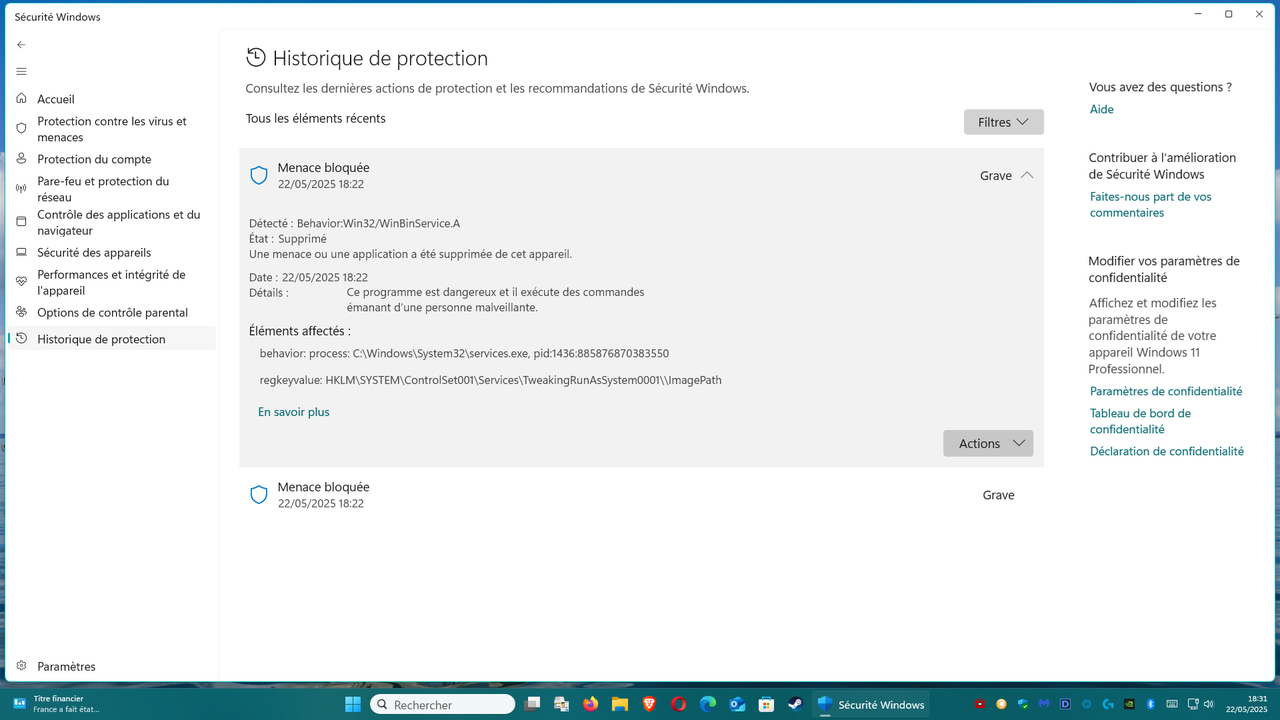Select Historique de protection in sidebar
The width and height of the screenshot is (1280, 720).
[110, 339]
